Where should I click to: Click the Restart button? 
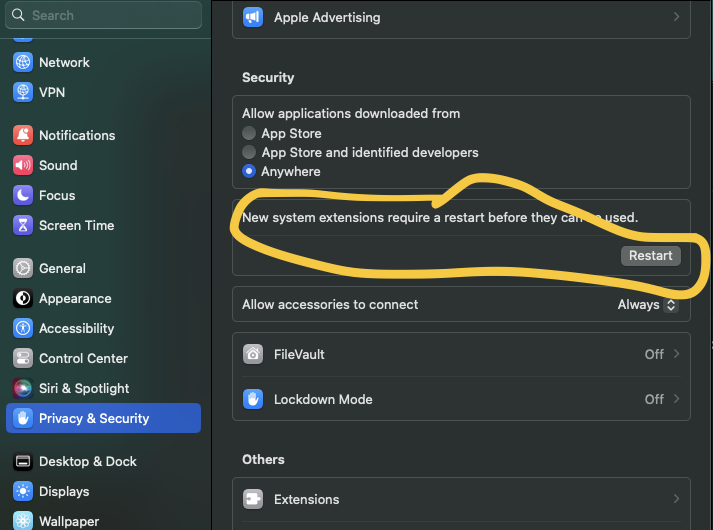pos(650,256)
